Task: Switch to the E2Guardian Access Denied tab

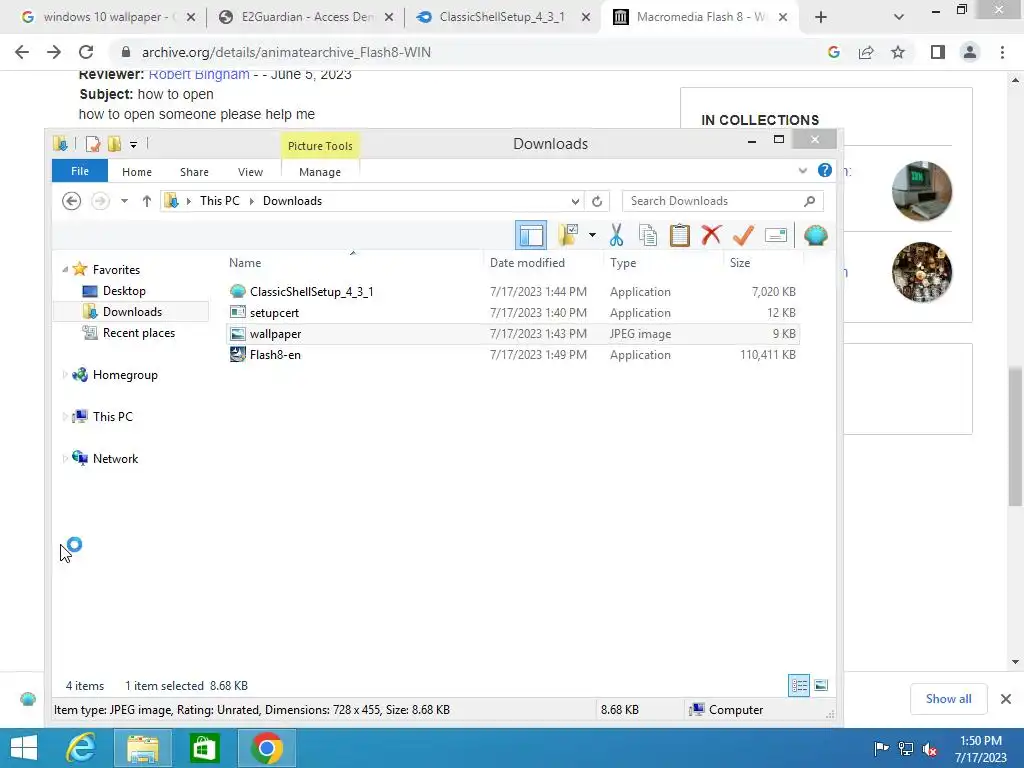Action: coord(306,17)
